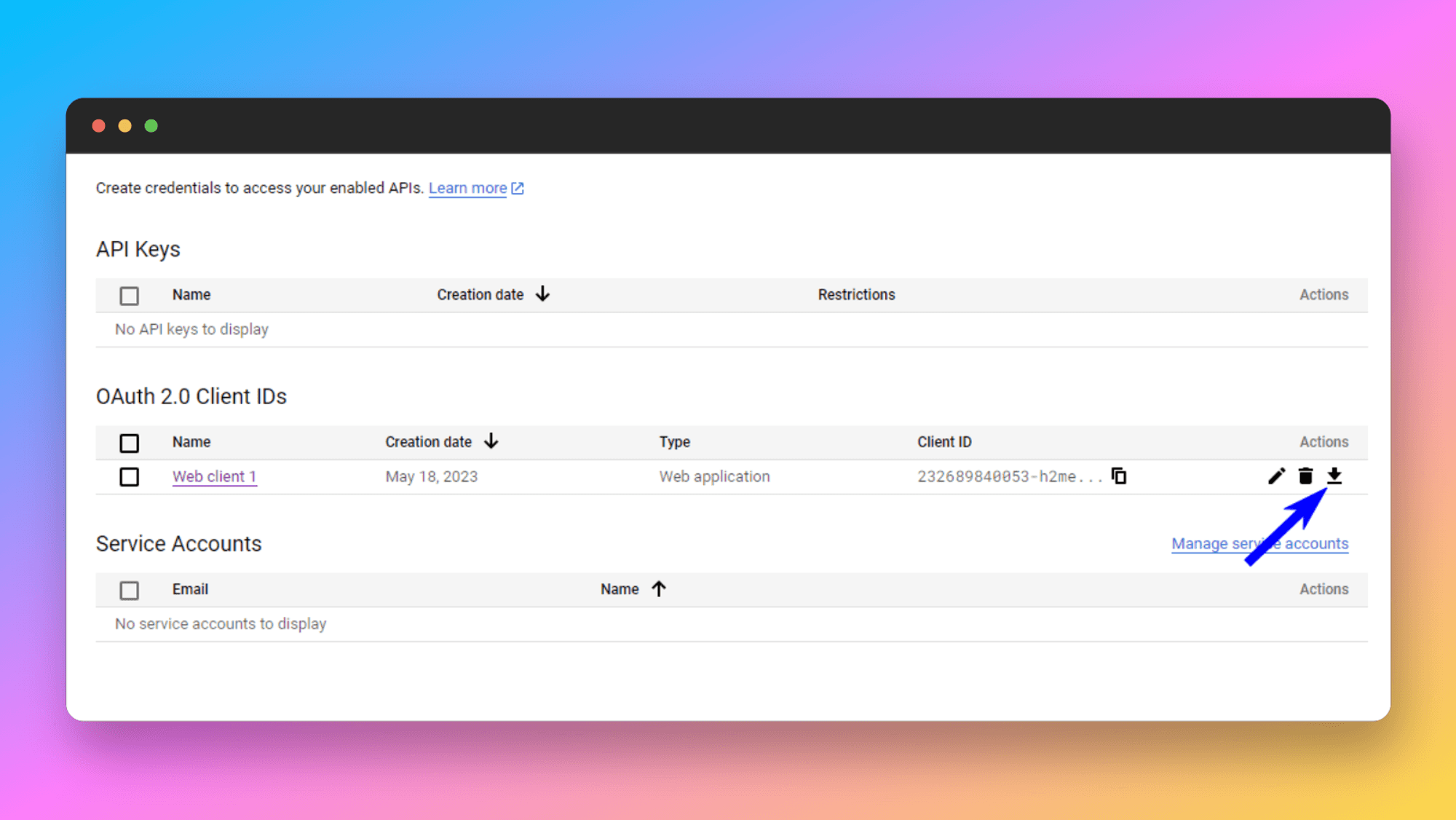The image size is (1456, 820).
Task: Click the macOS red close button
Action: [x=100, y=126]
